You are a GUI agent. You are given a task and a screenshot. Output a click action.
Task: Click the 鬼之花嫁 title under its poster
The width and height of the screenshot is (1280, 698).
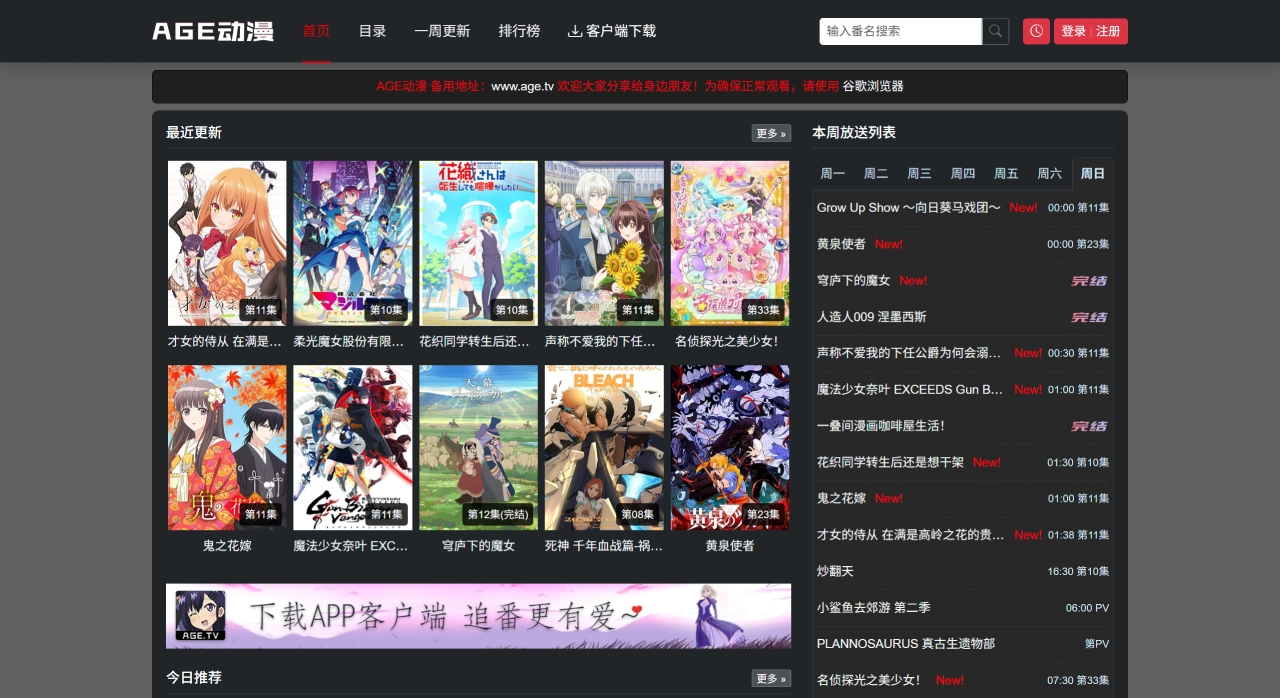point(227,545)
